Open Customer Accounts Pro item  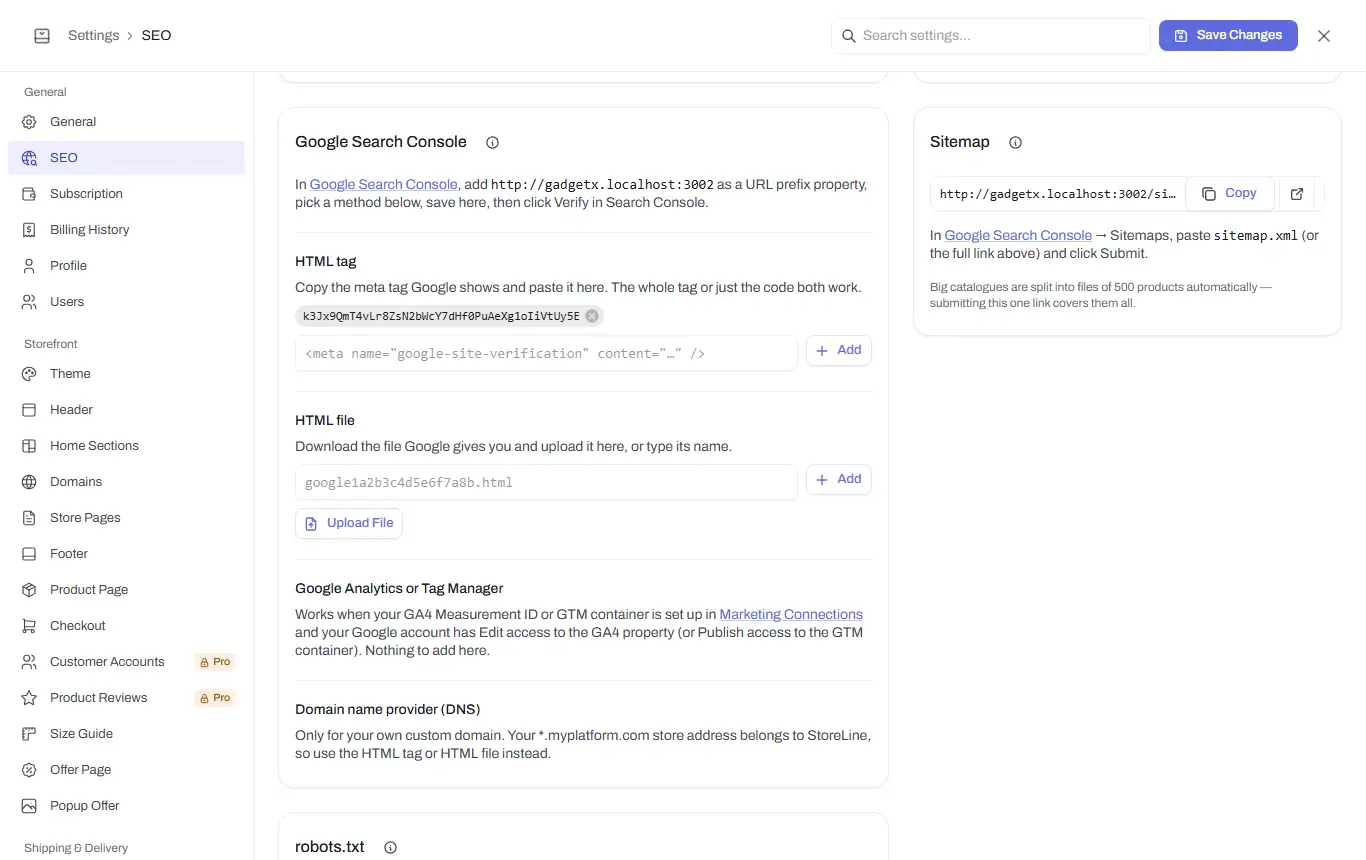(126, 662)
